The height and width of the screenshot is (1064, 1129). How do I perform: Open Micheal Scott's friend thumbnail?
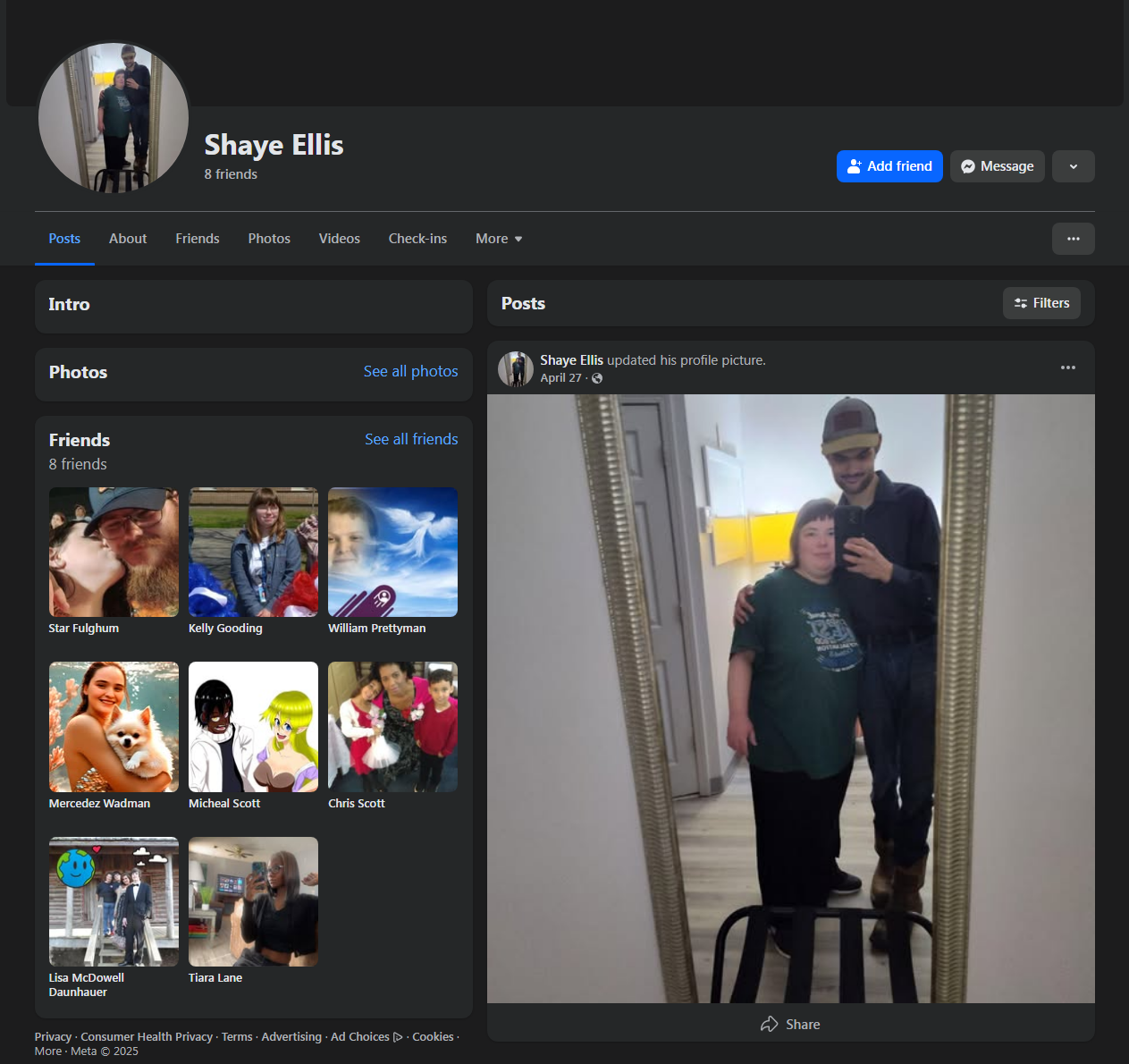[253, 727]
